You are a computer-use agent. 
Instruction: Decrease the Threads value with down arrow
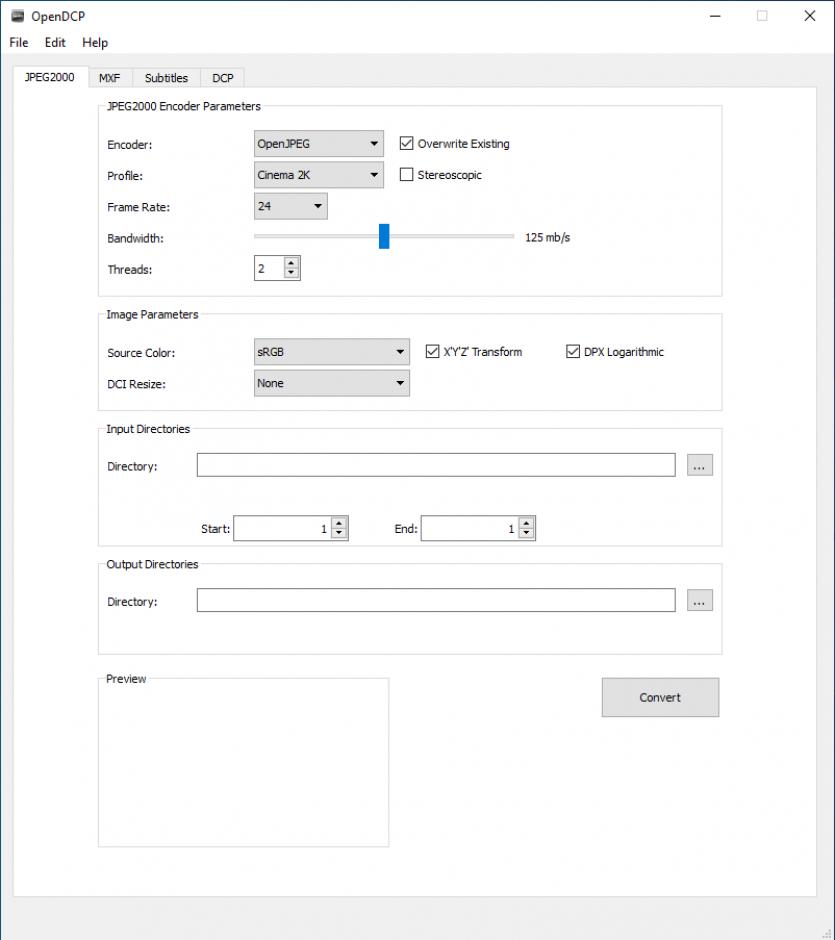coord(291,273)
